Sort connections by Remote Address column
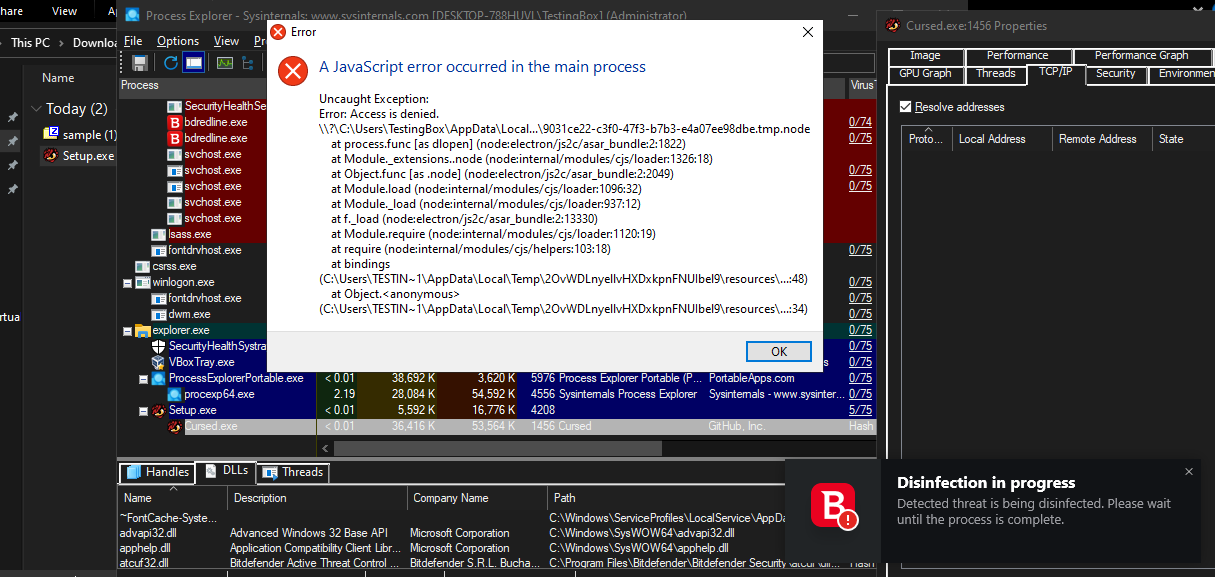The height and width of the screenshot is (577, 1215). (1101, 139)
